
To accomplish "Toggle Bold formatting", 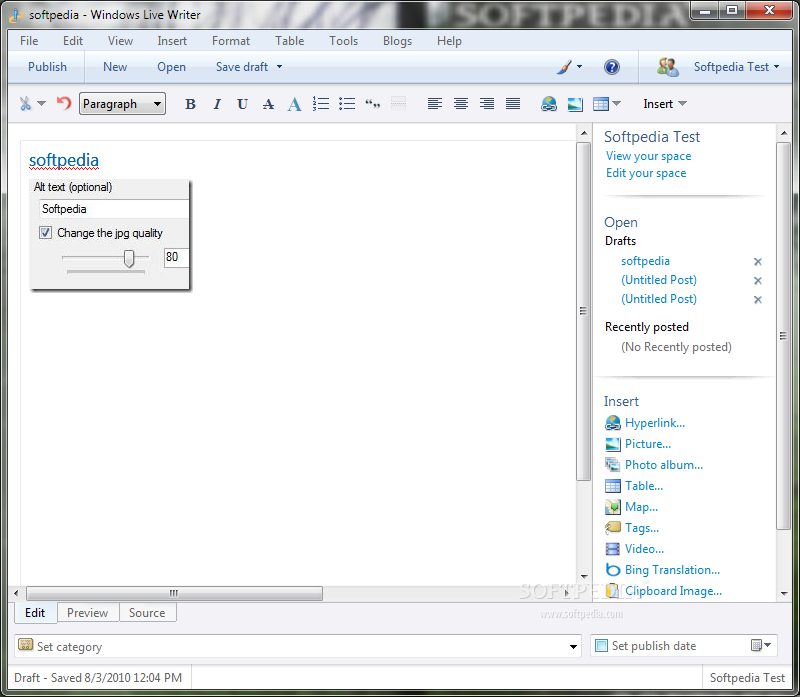I will 190,104.
